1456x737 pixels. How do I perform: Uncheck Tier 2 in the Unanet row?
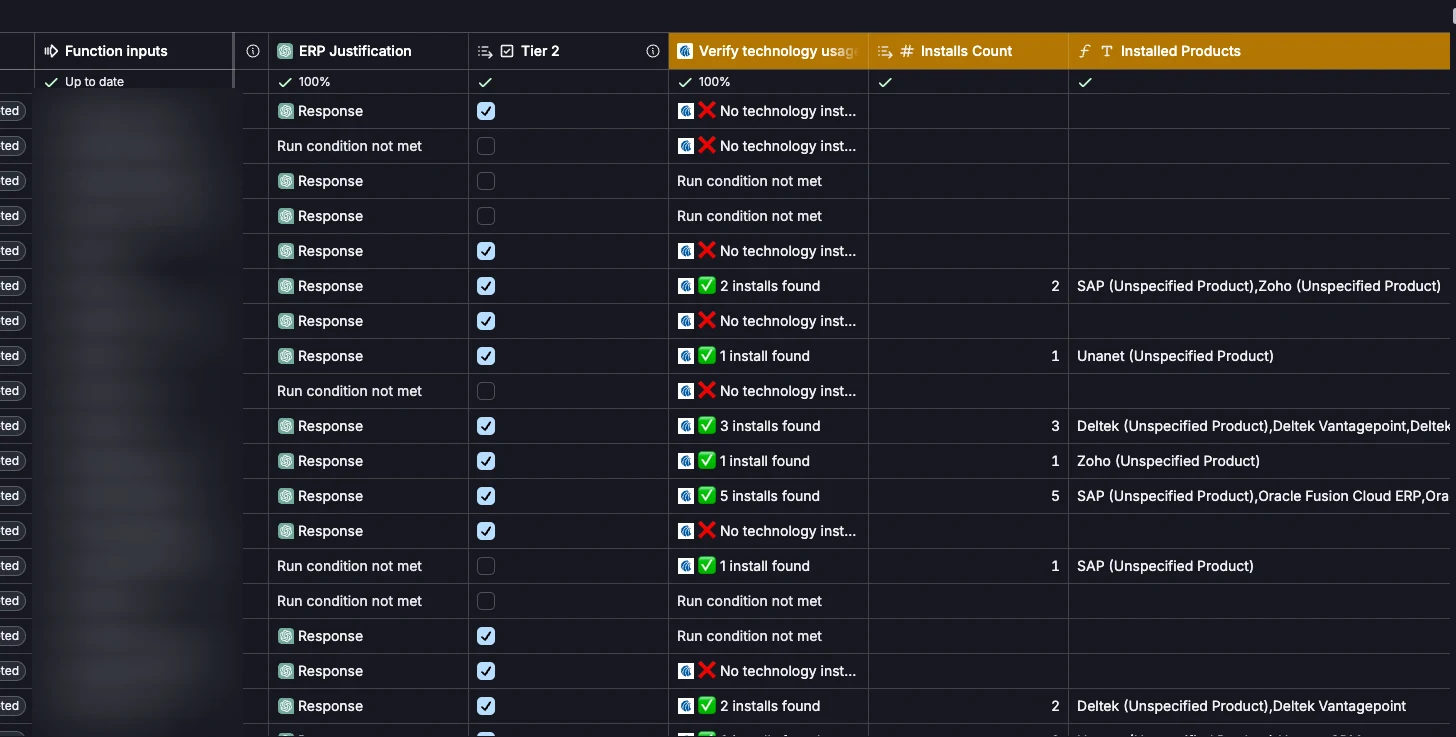[x=486, y=356]
